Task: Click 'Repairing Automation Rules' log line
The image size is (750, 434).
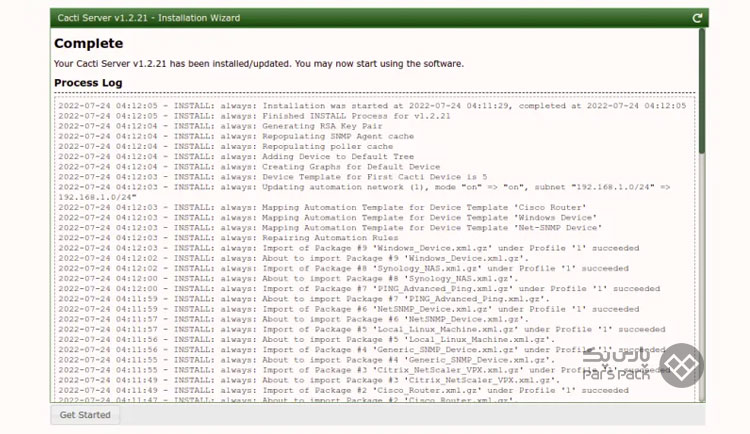Action: [228, 238]
